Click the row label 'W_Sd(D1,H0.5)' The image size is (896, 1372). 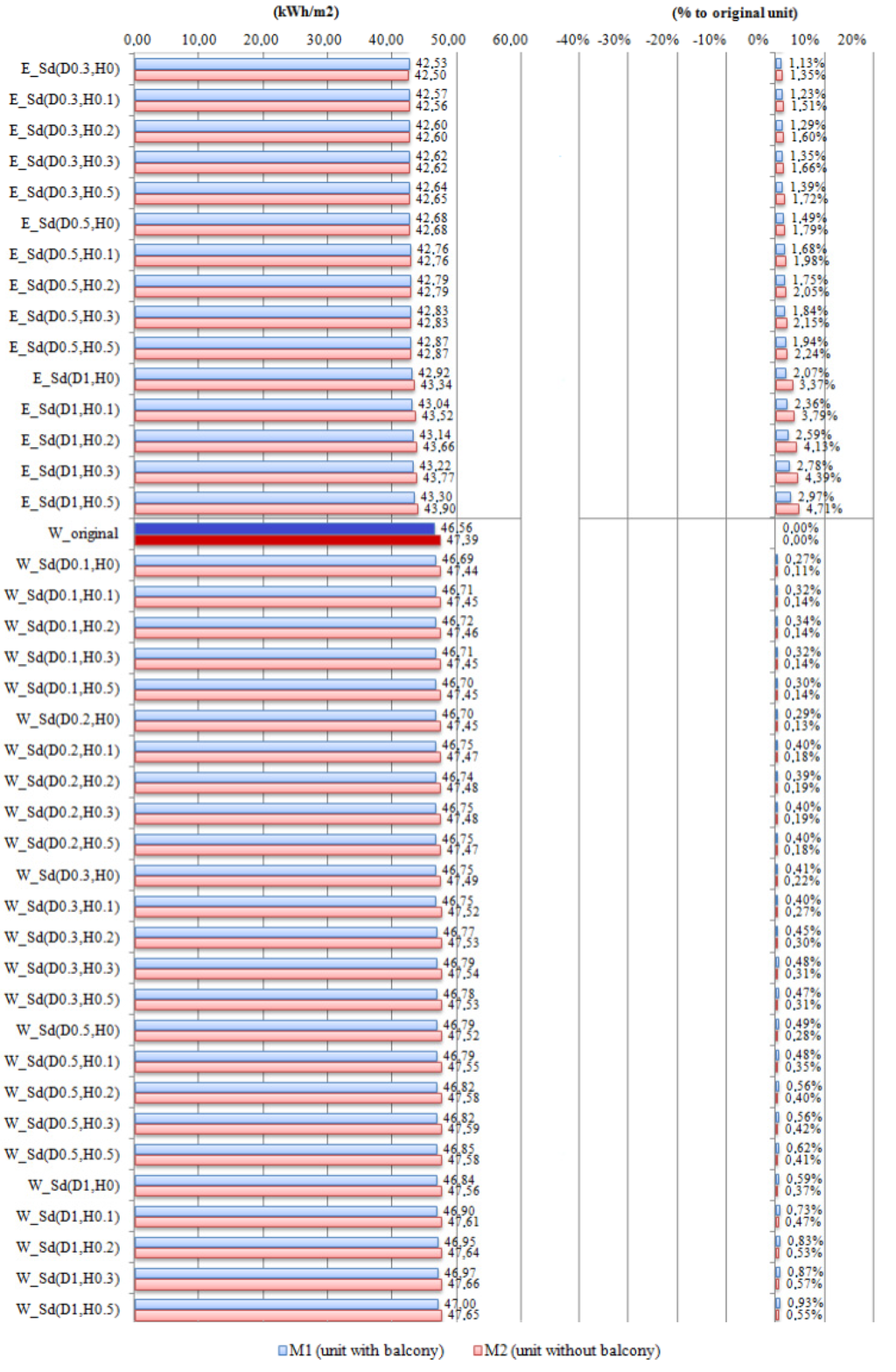pyautogui.click(x=67, y=1309)
